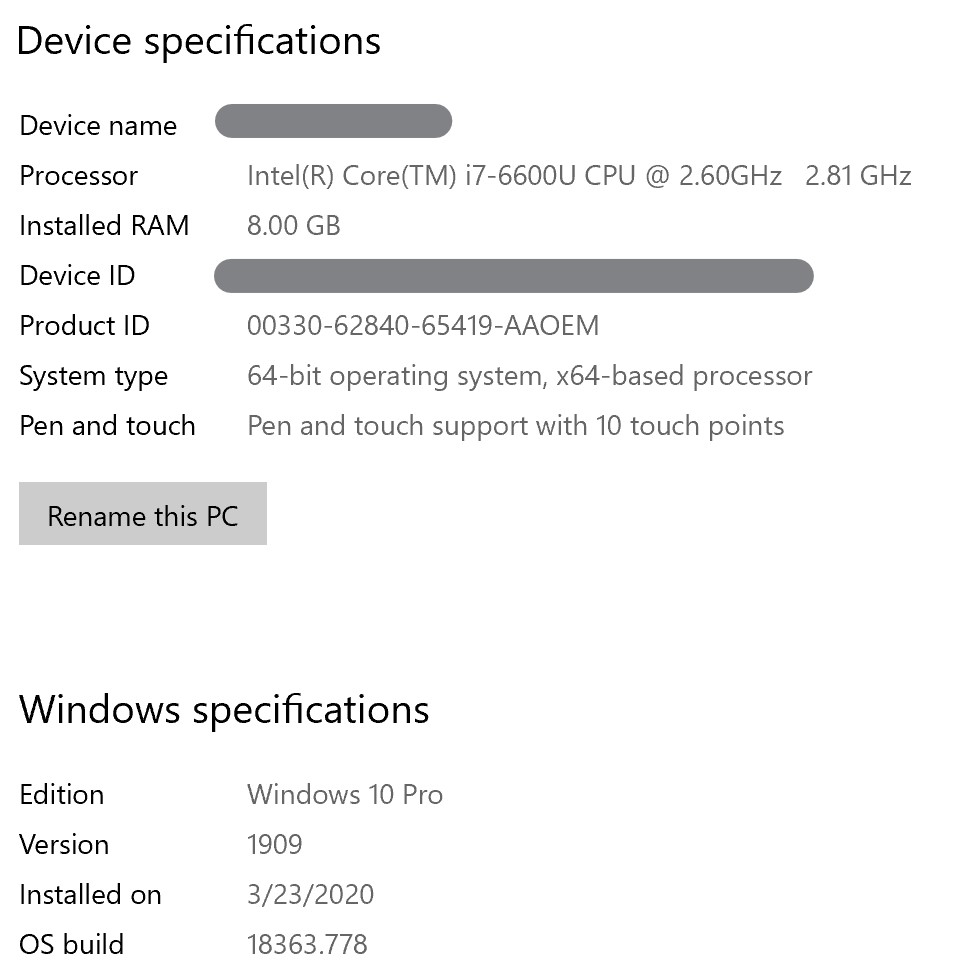Click the Processor field label
954x970 pixels.
coord(79,176)
